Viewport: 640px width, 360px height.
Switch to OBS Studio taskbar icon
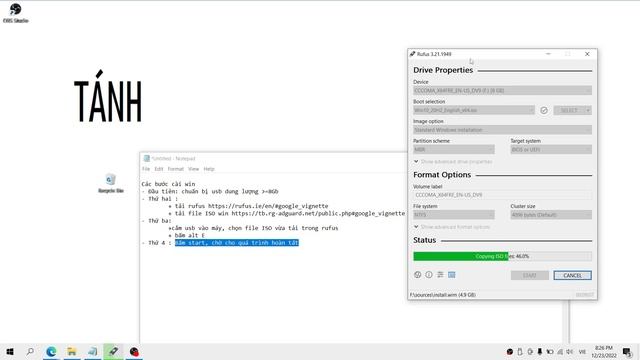134,351
